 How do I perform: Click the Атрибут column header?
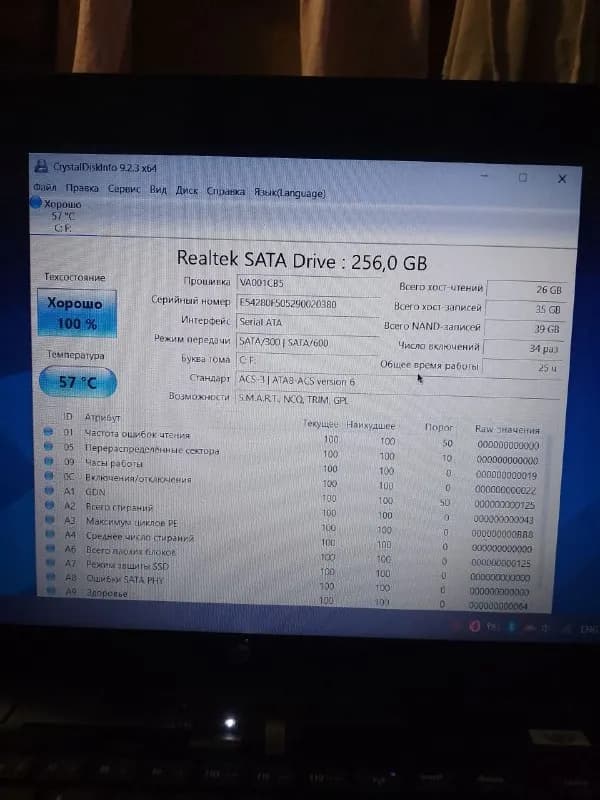point(102,417)
